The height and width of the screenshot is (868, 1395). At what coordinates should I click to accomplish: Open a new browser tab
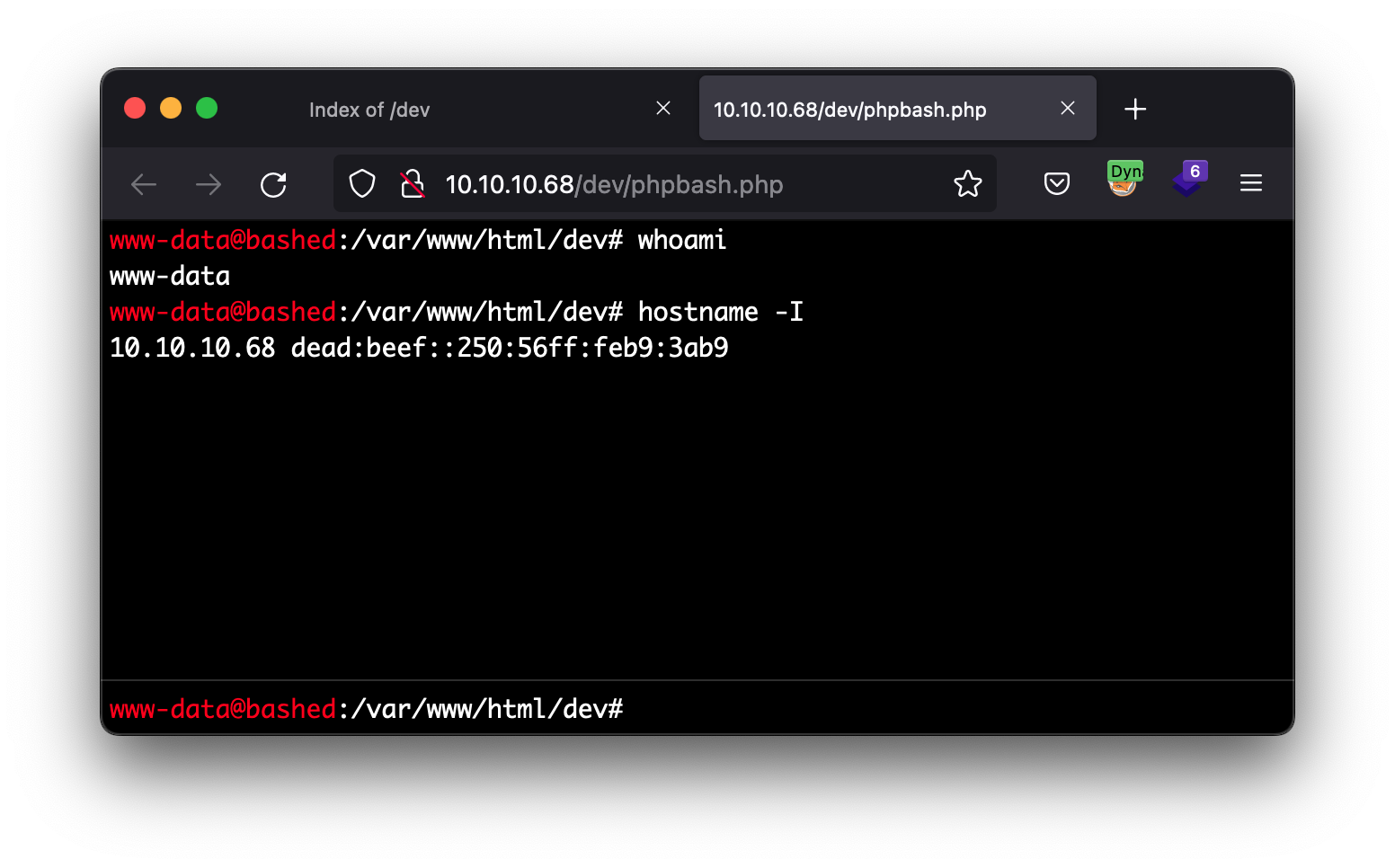(x=1135, y=110)
